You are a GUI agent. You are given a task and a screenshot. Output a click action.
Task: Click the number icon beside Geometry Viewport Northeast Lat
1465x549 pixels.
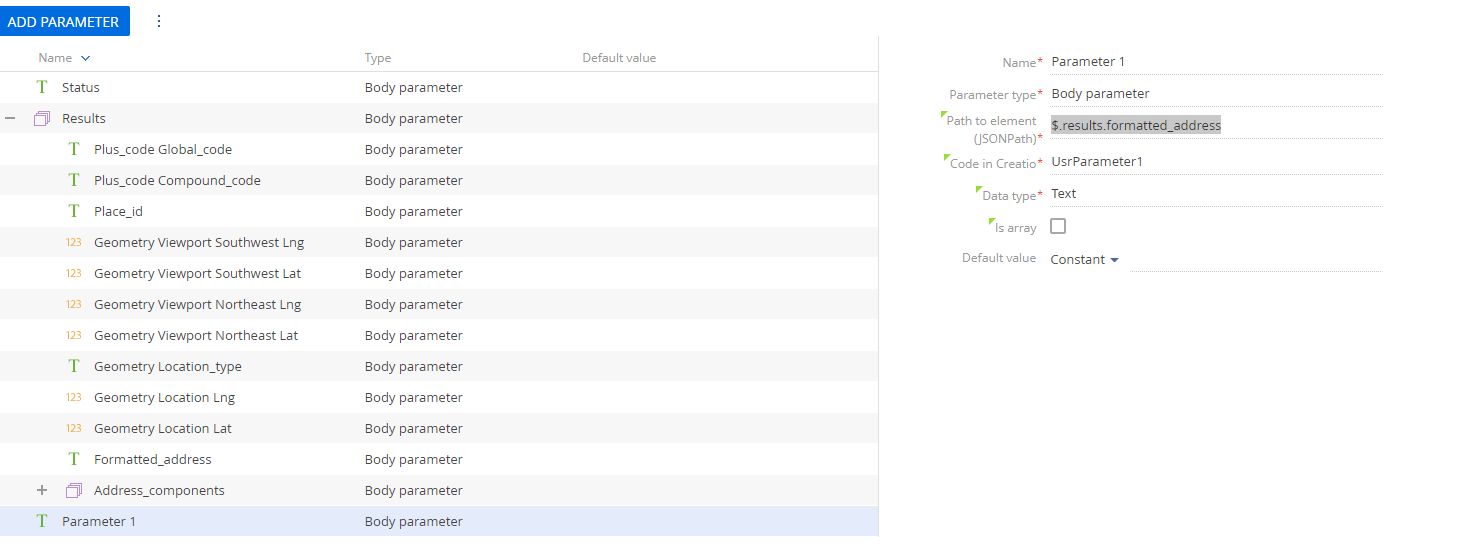74,335
